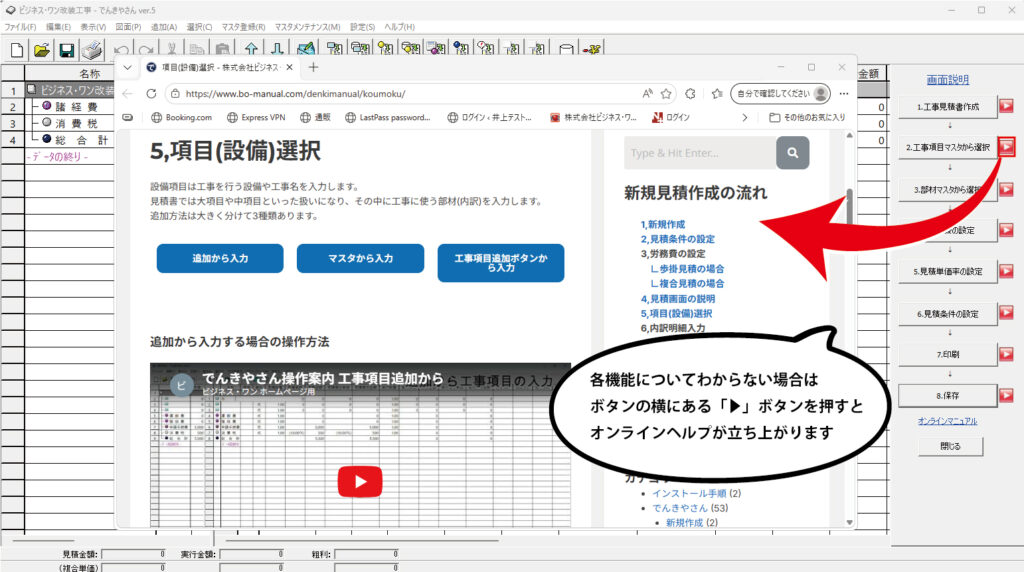The image size is (1024, 572).
Task: Open the オンラインマニュアル link
Action: coord(948,421)
